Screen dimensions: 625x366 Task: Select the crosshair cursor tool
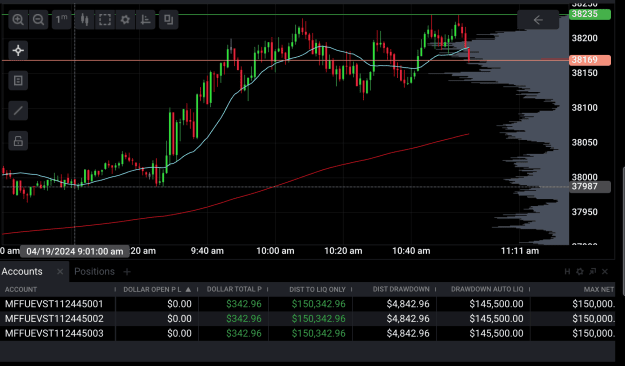18,50
